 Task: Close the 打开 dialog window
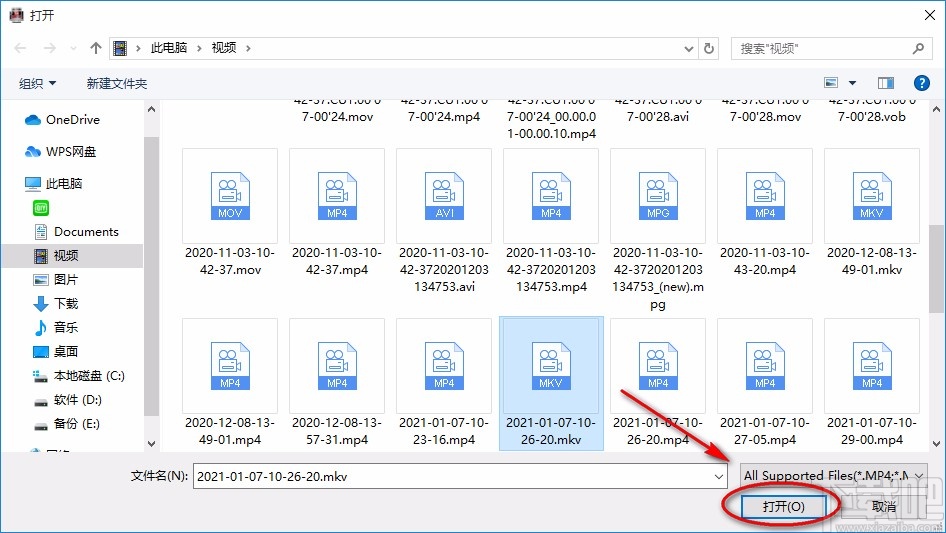click(x=930, y=15)
